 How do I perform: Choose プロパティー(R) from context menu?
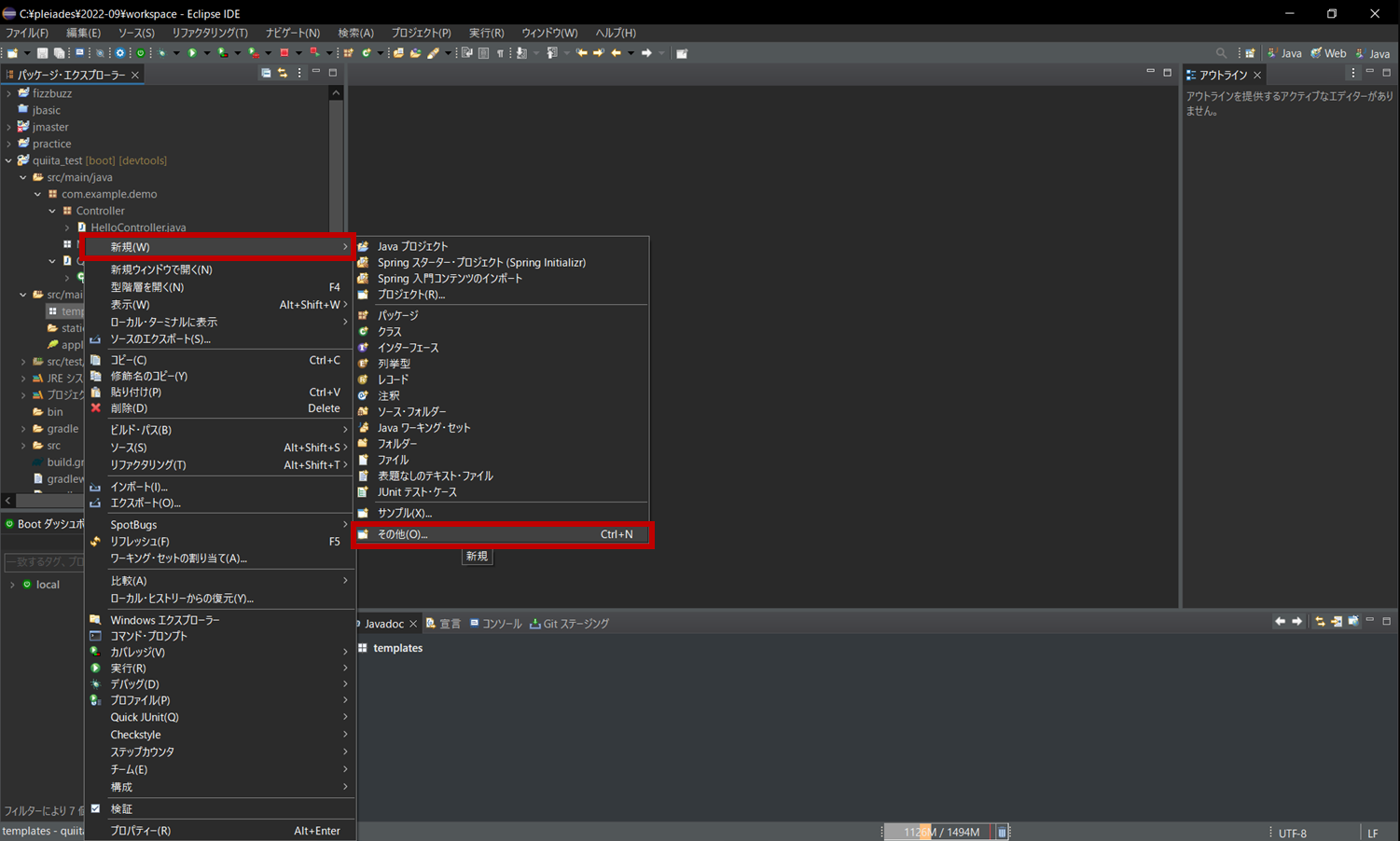click(x=221, y=831)
